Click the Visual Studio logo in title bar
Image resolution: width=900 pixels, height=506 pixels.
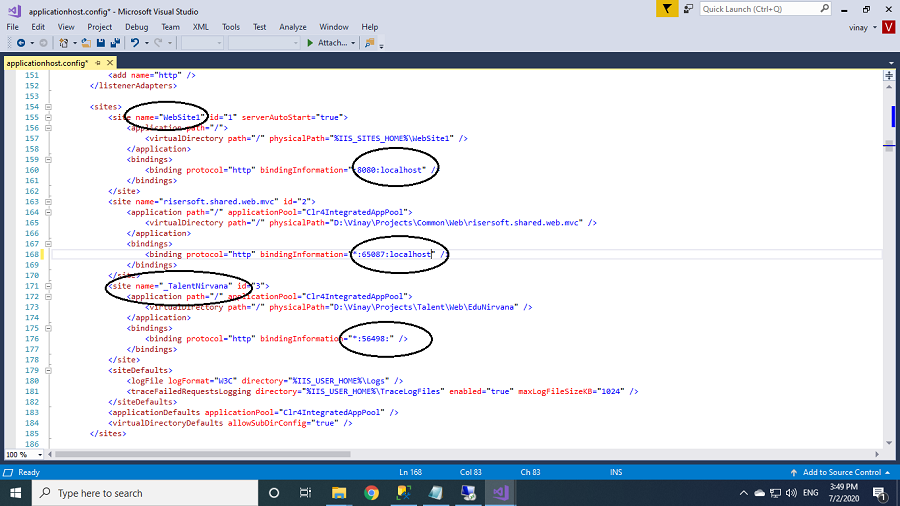(14, 11)
